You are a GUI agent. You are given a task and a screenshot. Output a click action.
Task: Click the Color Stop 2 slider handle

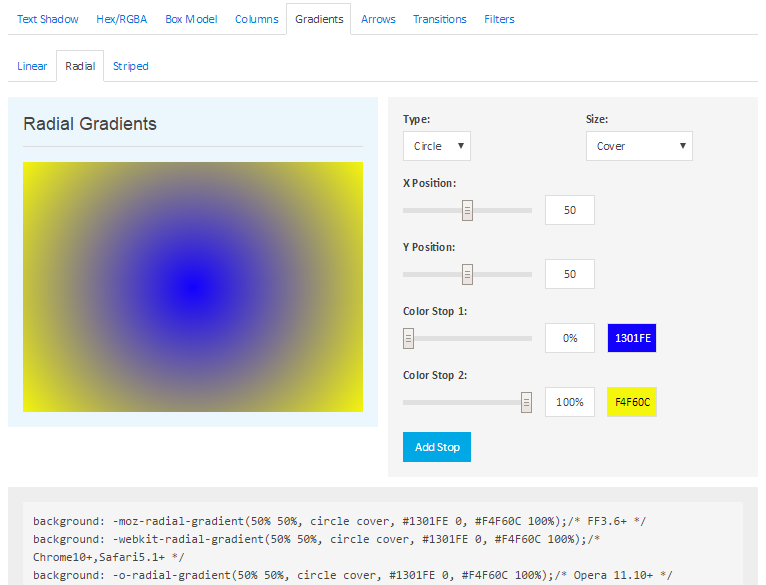(x=526, y=403)
